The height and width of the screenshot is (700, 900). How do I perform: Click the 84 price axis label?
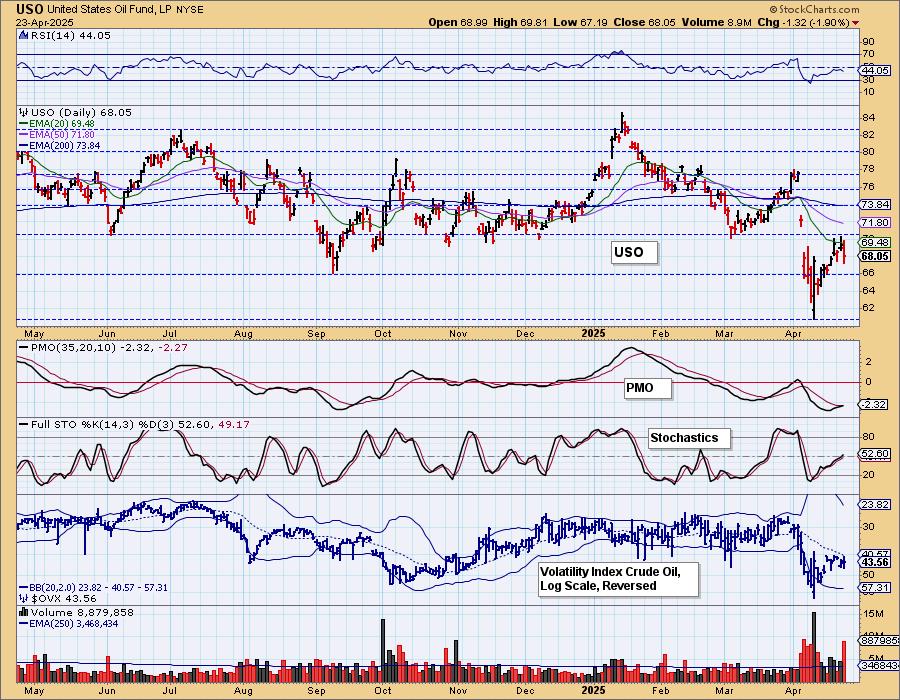click(x=869, y=118)
